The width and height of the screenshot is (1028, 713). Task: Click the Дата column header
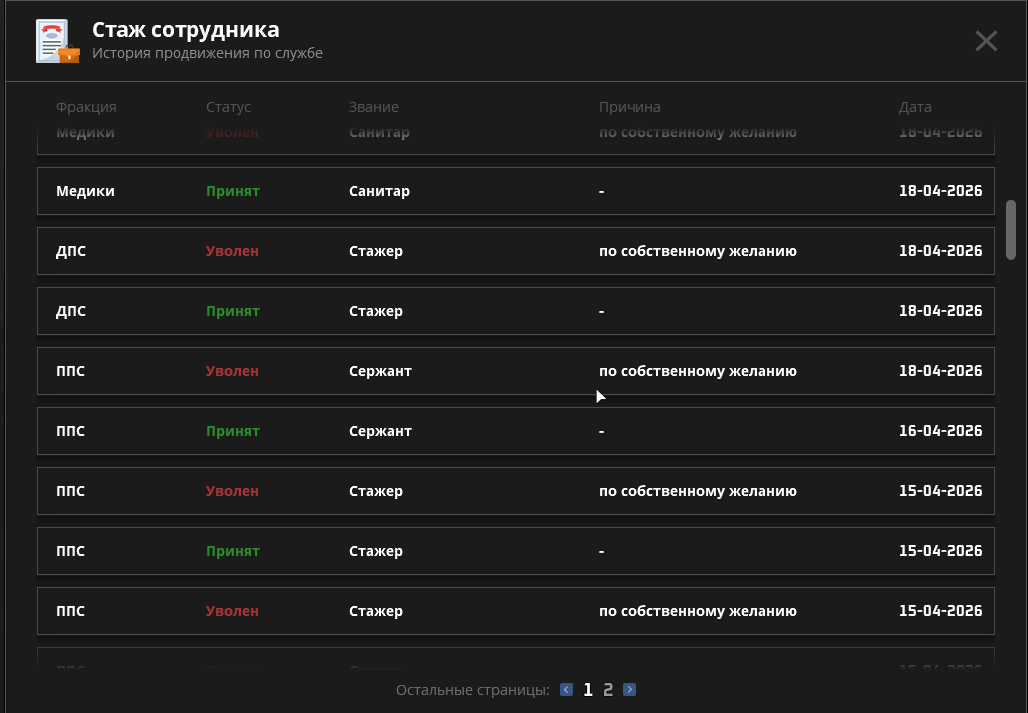click(x=914, y=107)
